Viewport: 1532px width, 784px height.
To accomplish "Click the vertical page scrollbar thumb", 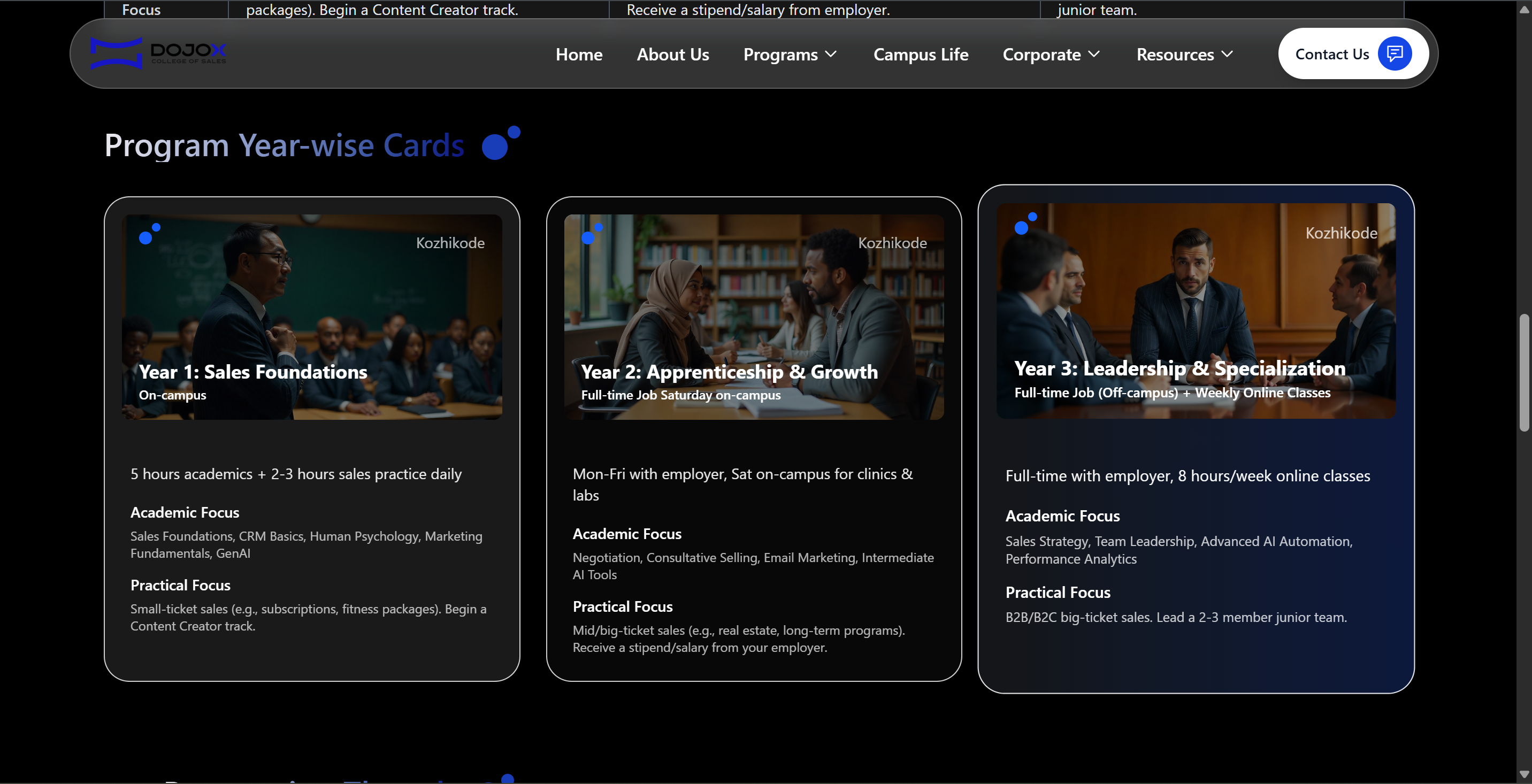I will [x=1523, y=372].
